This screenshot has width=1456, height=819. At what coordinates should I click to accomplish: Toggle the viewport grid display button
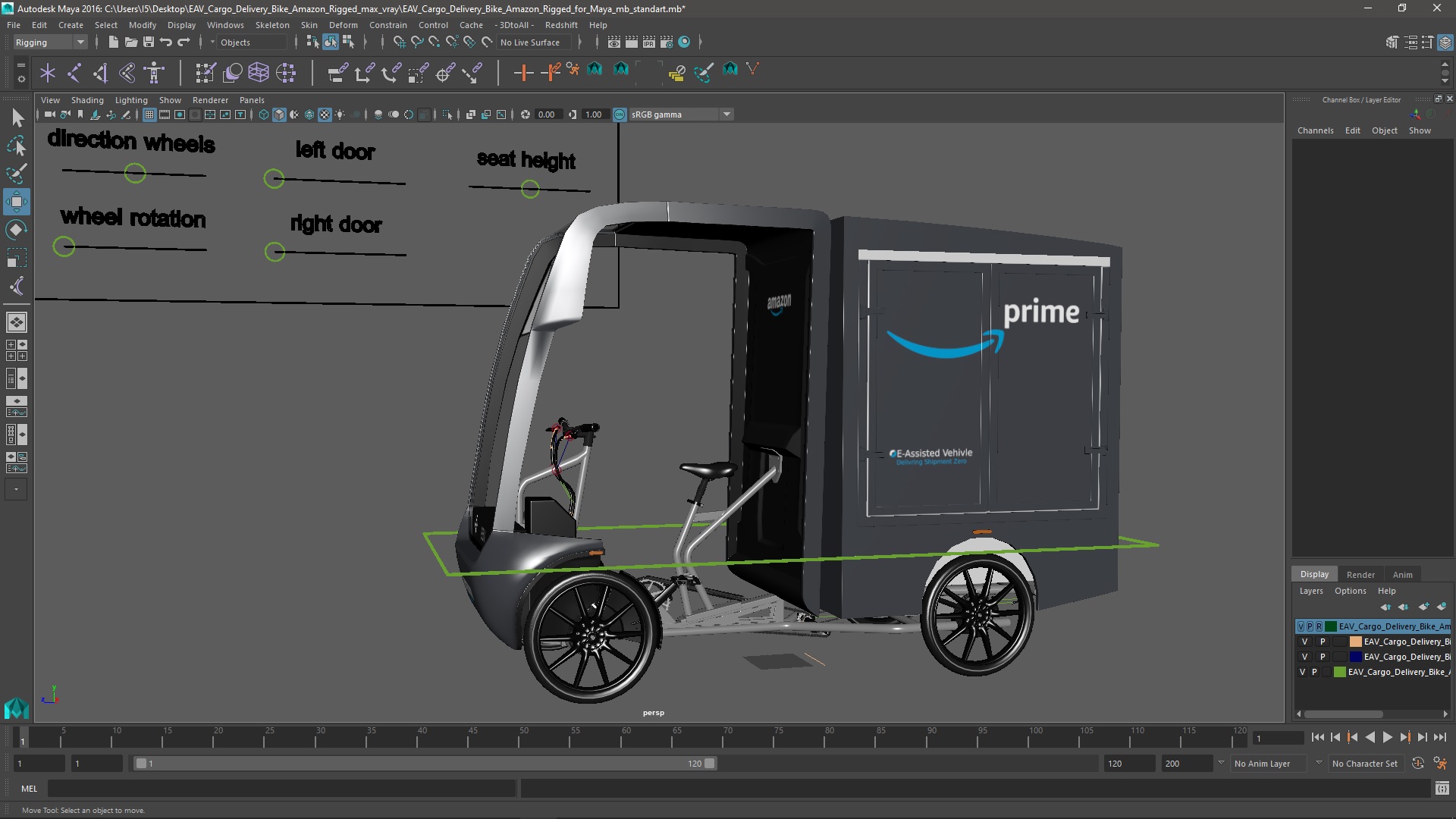[149, 115]
